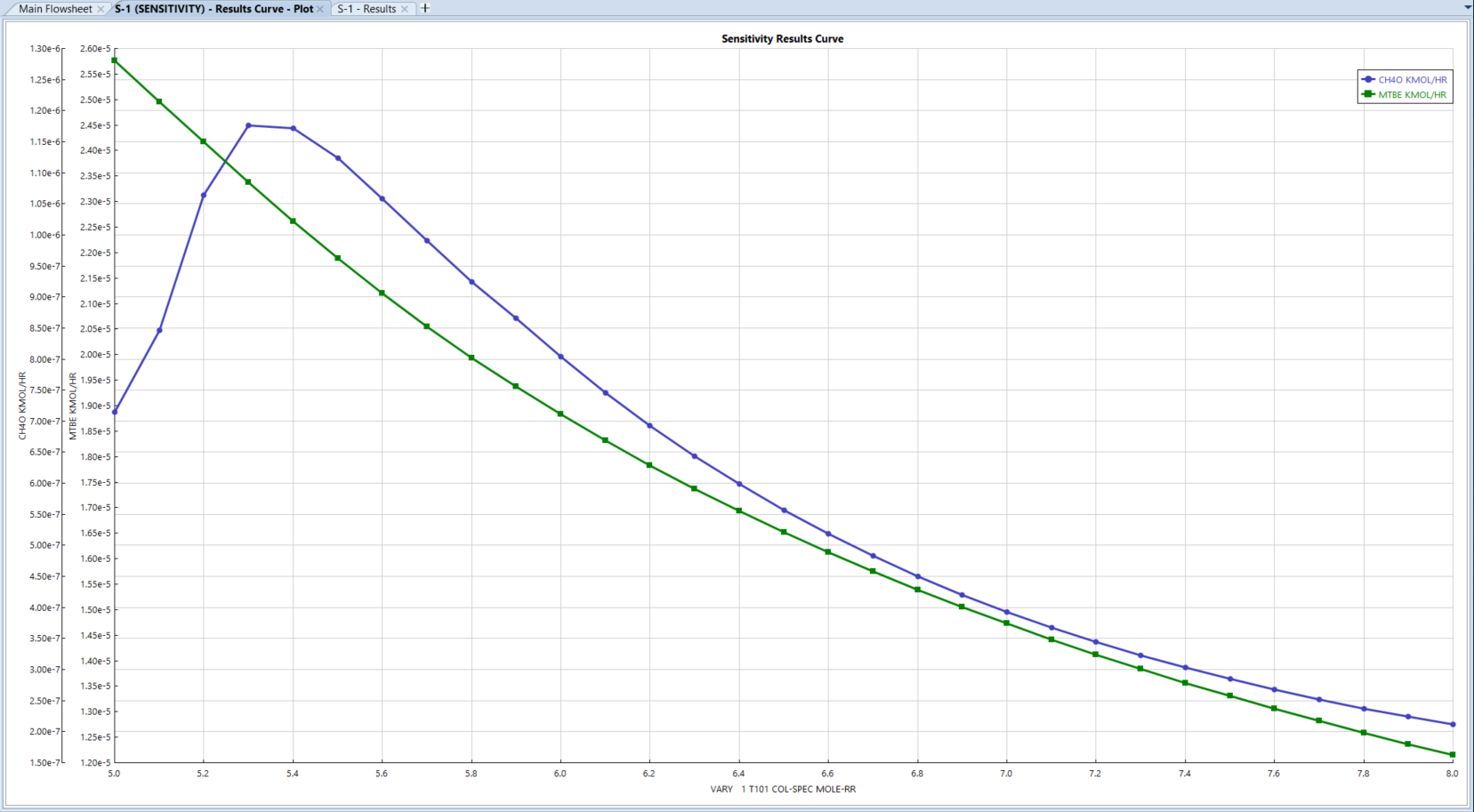The width and height of the screenshot is (1474, 812).
Task: Click the 2.60e-5 tick on the MTBE axis
Action: (x=95, y=49)
